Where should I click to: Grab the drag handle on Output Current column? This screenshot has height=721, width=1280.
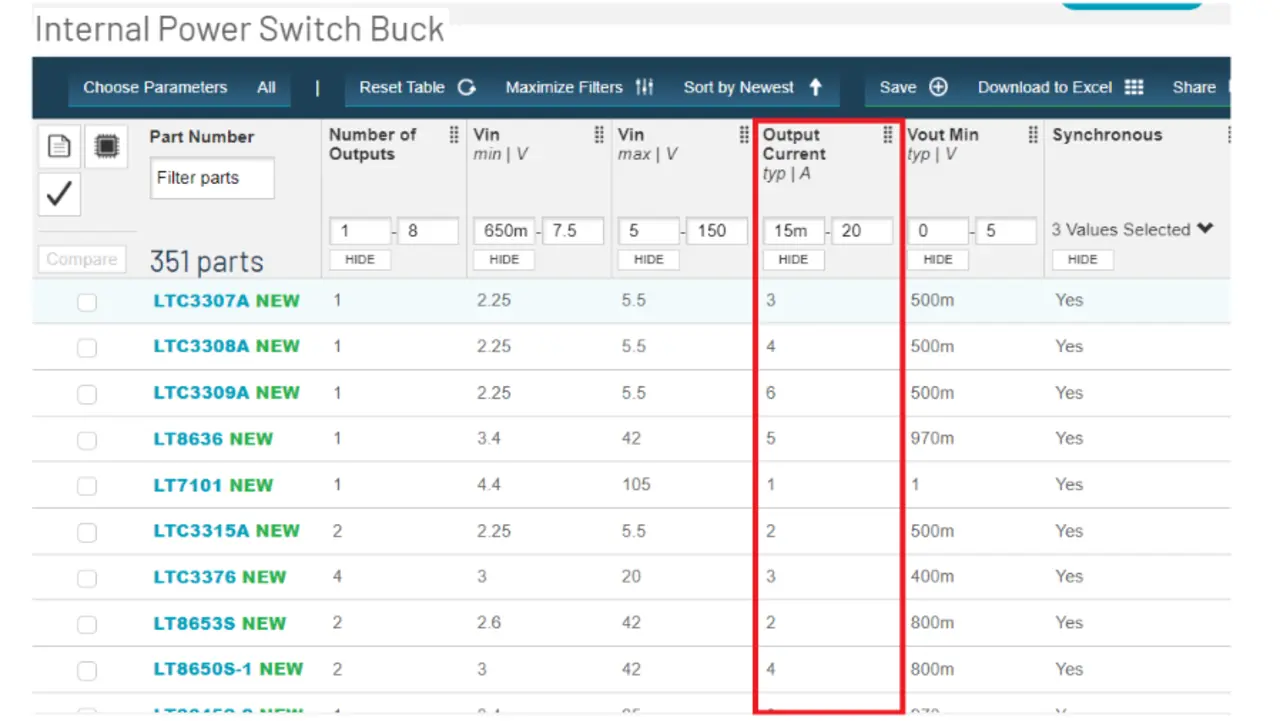click(x=887, y=135)
